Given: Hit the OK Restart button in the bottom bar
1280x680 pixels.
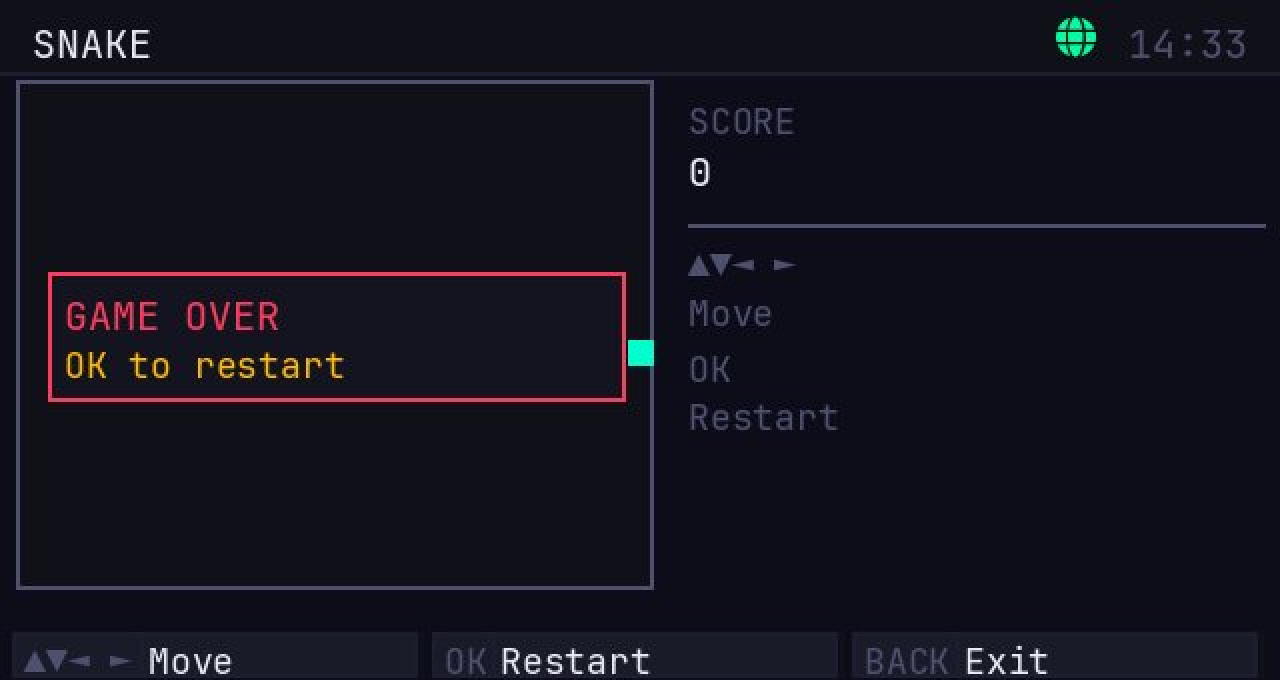Looking at the screenshot, I should [x=635, y=656].
